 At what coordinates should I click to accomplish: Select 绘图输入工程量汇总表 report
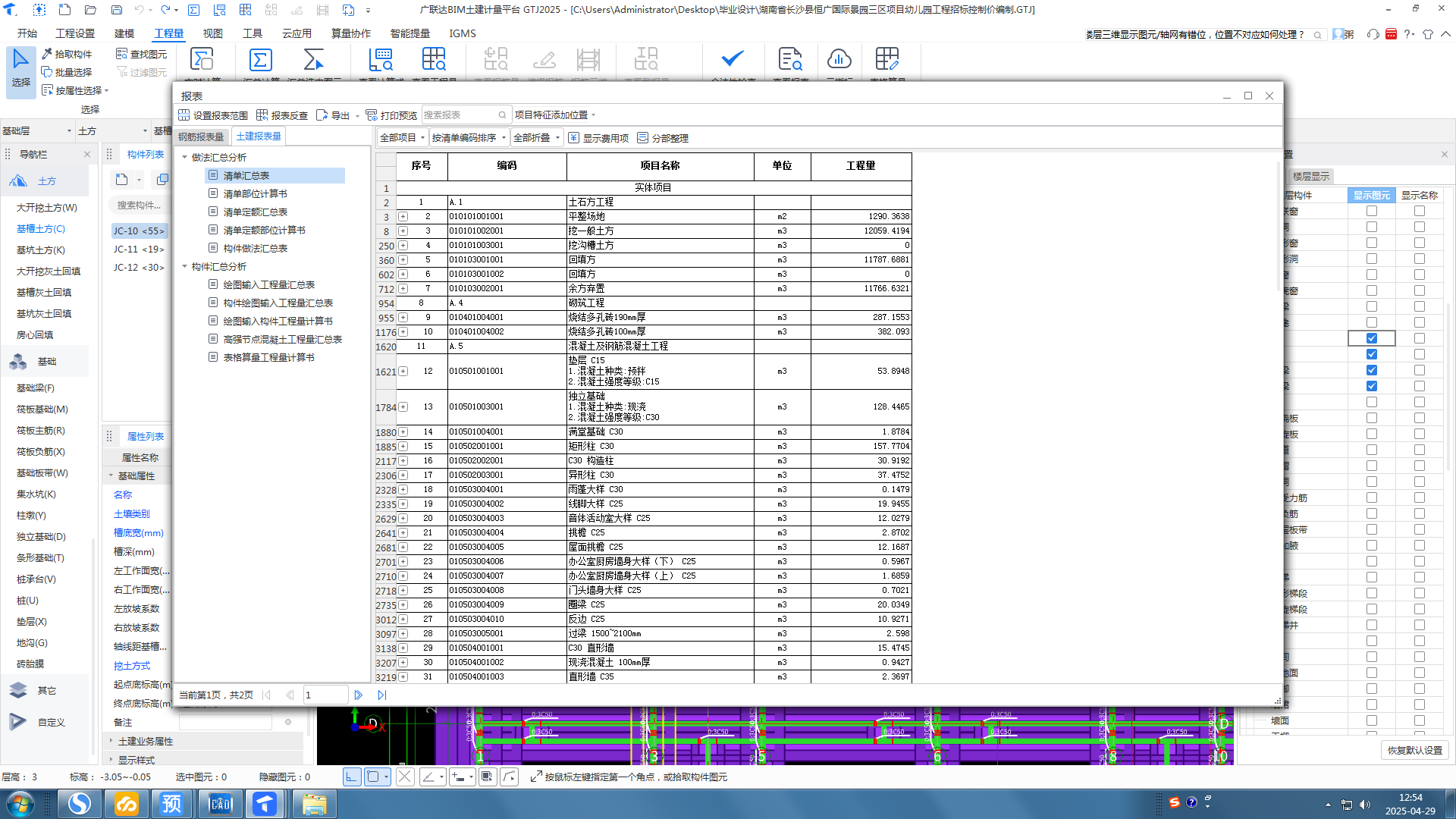(269, 285)
